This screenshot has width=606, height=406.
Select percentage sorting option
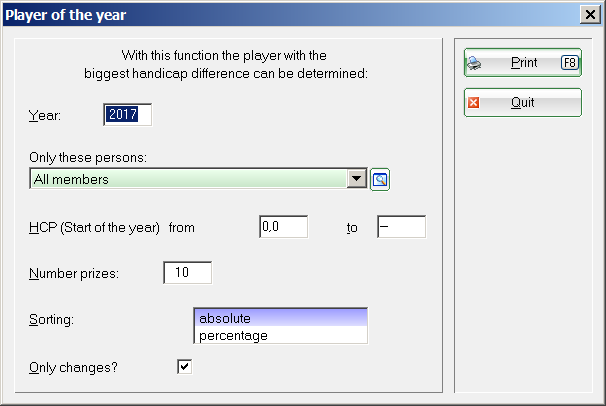tap(280, 335)
